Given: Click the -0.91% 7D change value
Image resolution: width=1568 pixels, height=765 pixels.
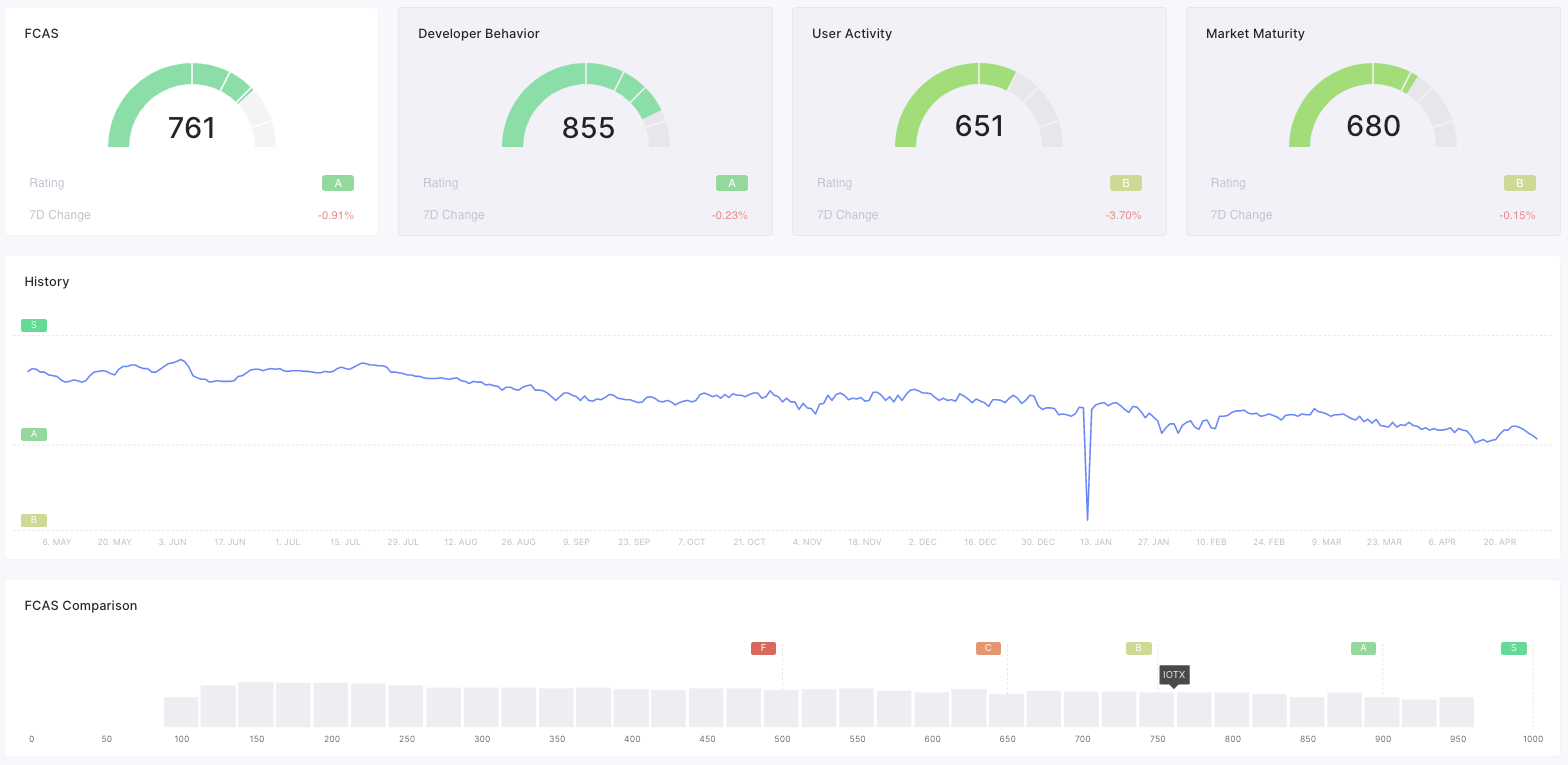Looking at the screenshot, I should pos(336,215).
